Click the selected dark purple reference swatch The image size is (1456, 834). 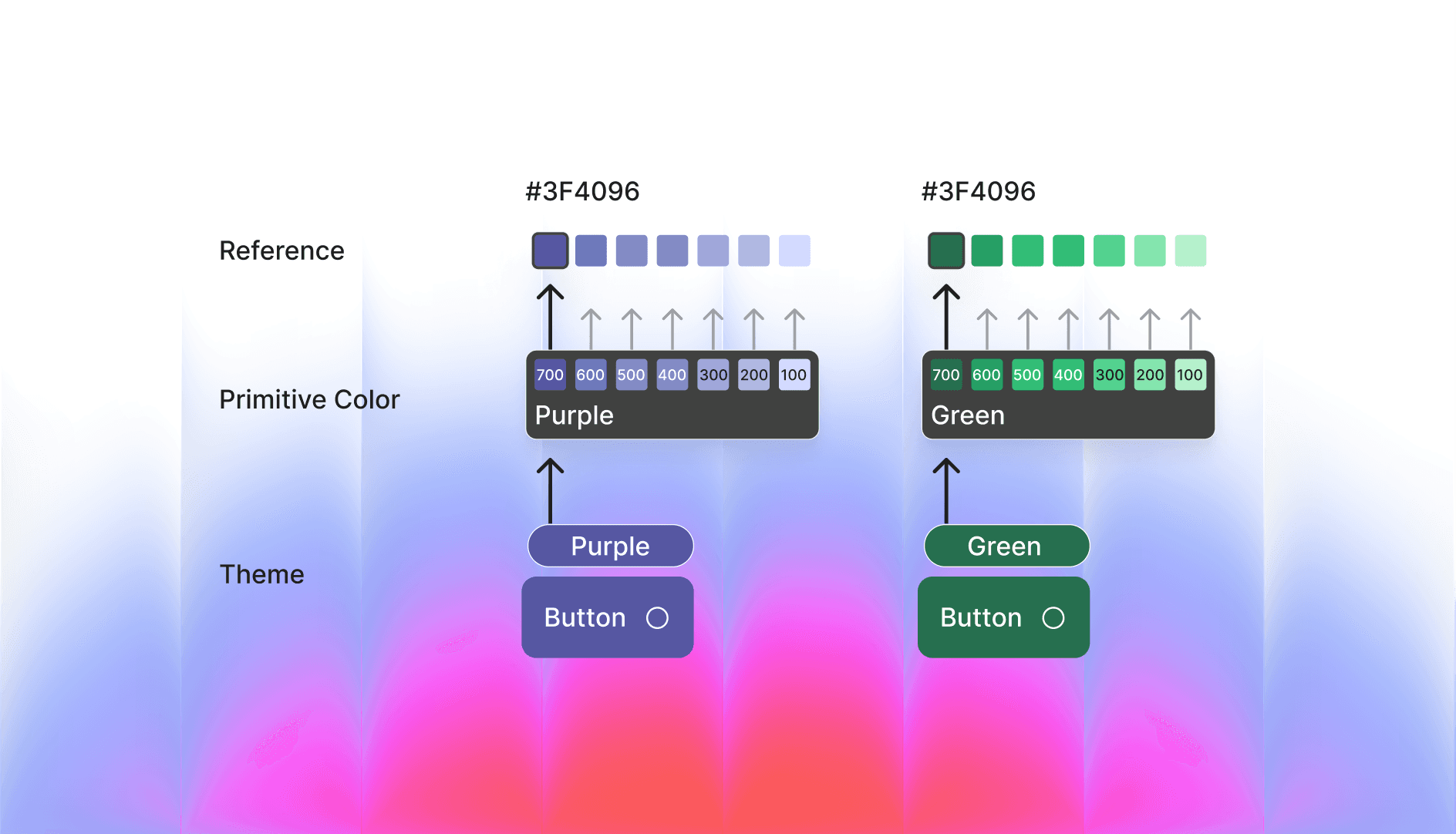point(550,251)
